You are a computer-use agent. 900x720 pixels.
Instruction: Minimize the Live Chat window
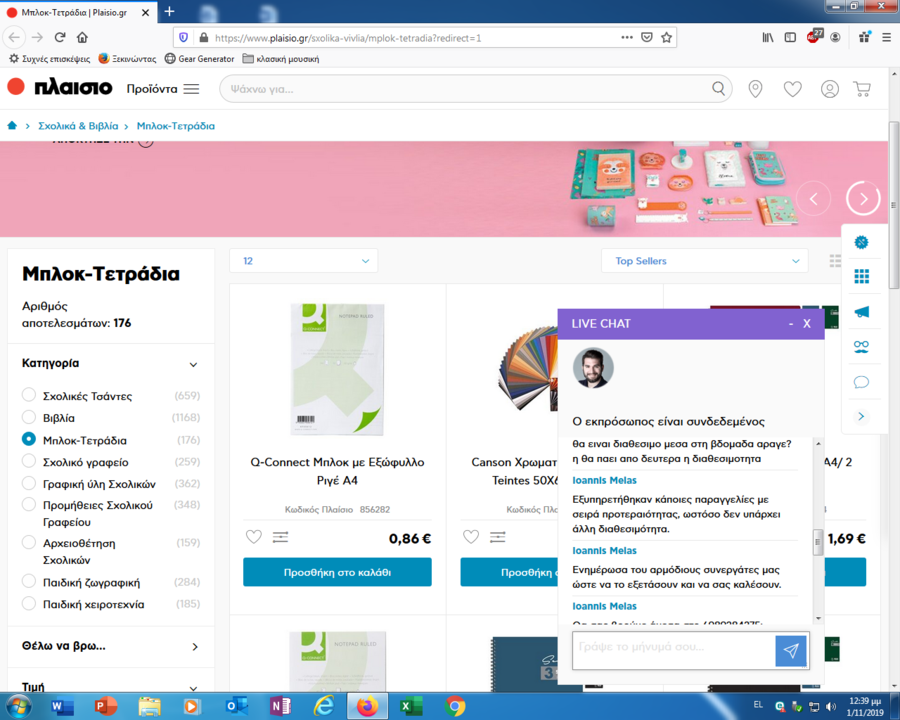point(791,324)
